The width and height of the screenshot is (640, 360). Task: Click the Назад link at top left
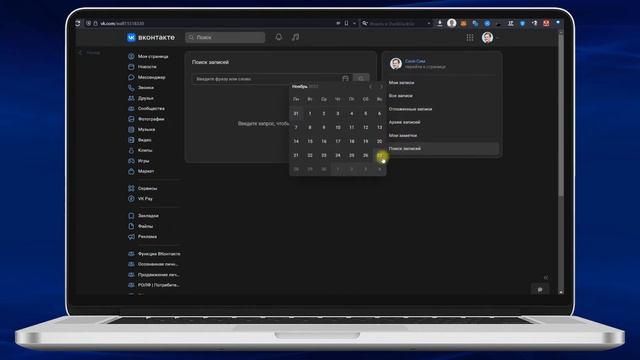point(89,53)
